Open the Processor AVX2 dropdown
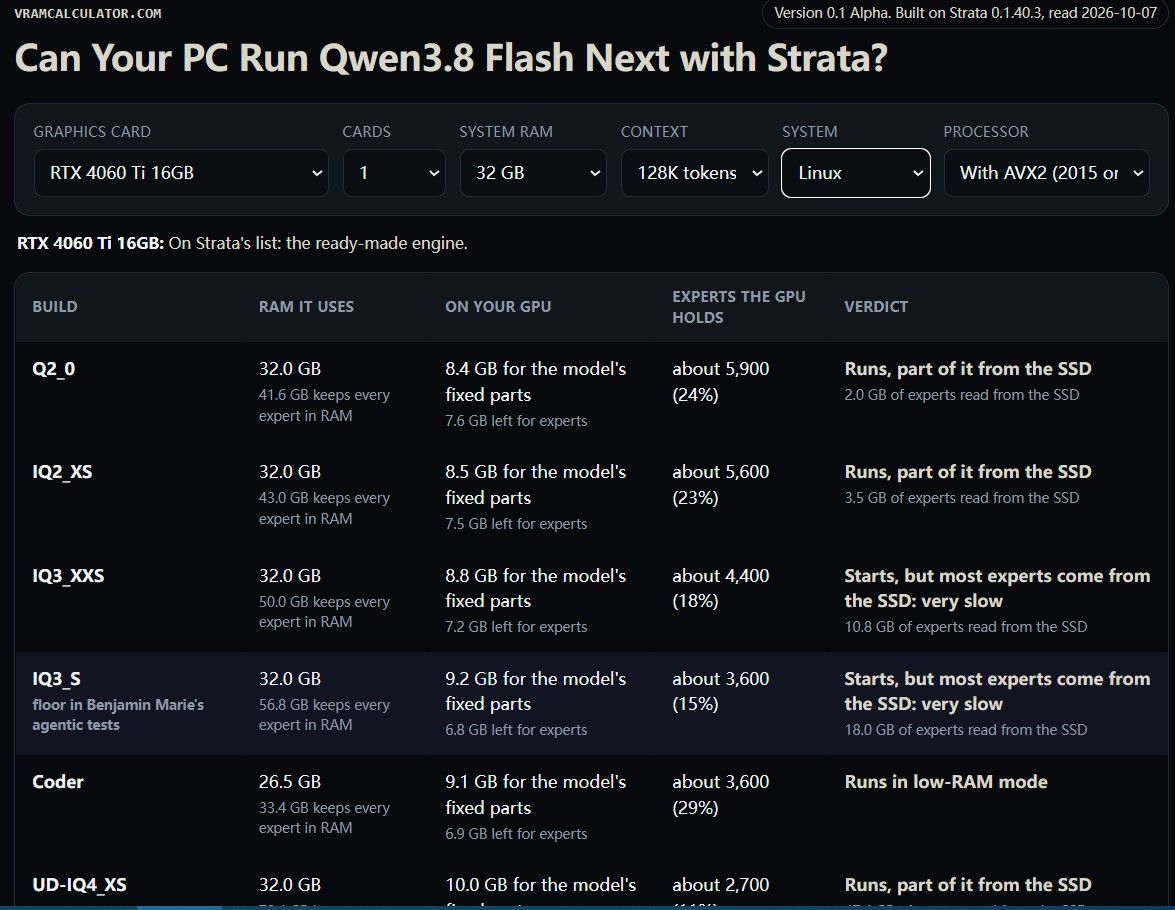This screenshot has width=1175, height=910. pos(1046,173)
